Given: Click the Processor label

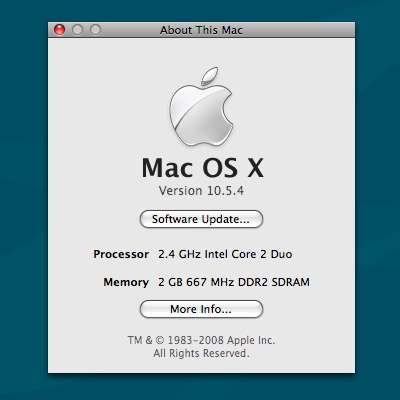Looking at the screenshot, I should coord(121,254).
